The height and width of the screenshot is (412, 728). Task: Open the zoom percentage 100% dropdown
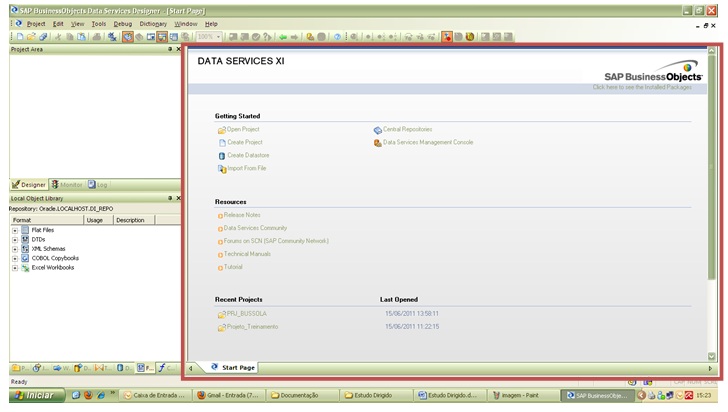[208, 37]
